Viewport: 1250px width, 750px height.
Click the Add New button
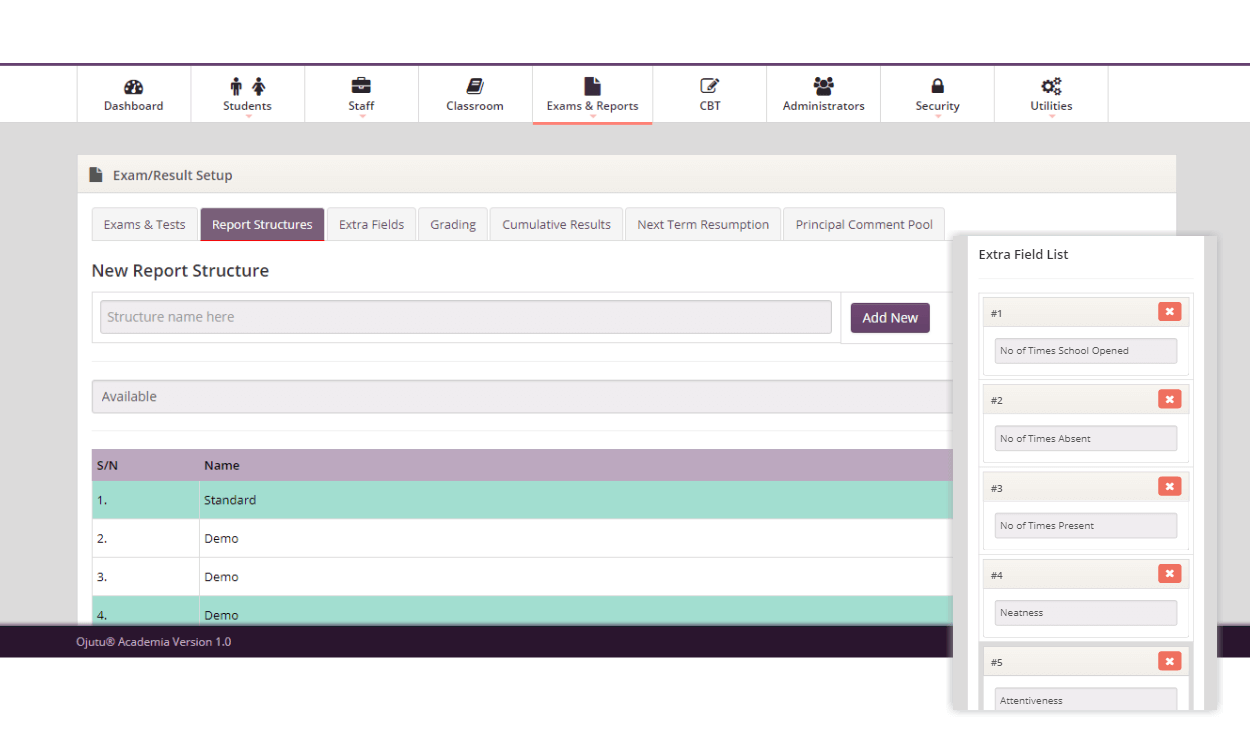[x=890, y=318]
